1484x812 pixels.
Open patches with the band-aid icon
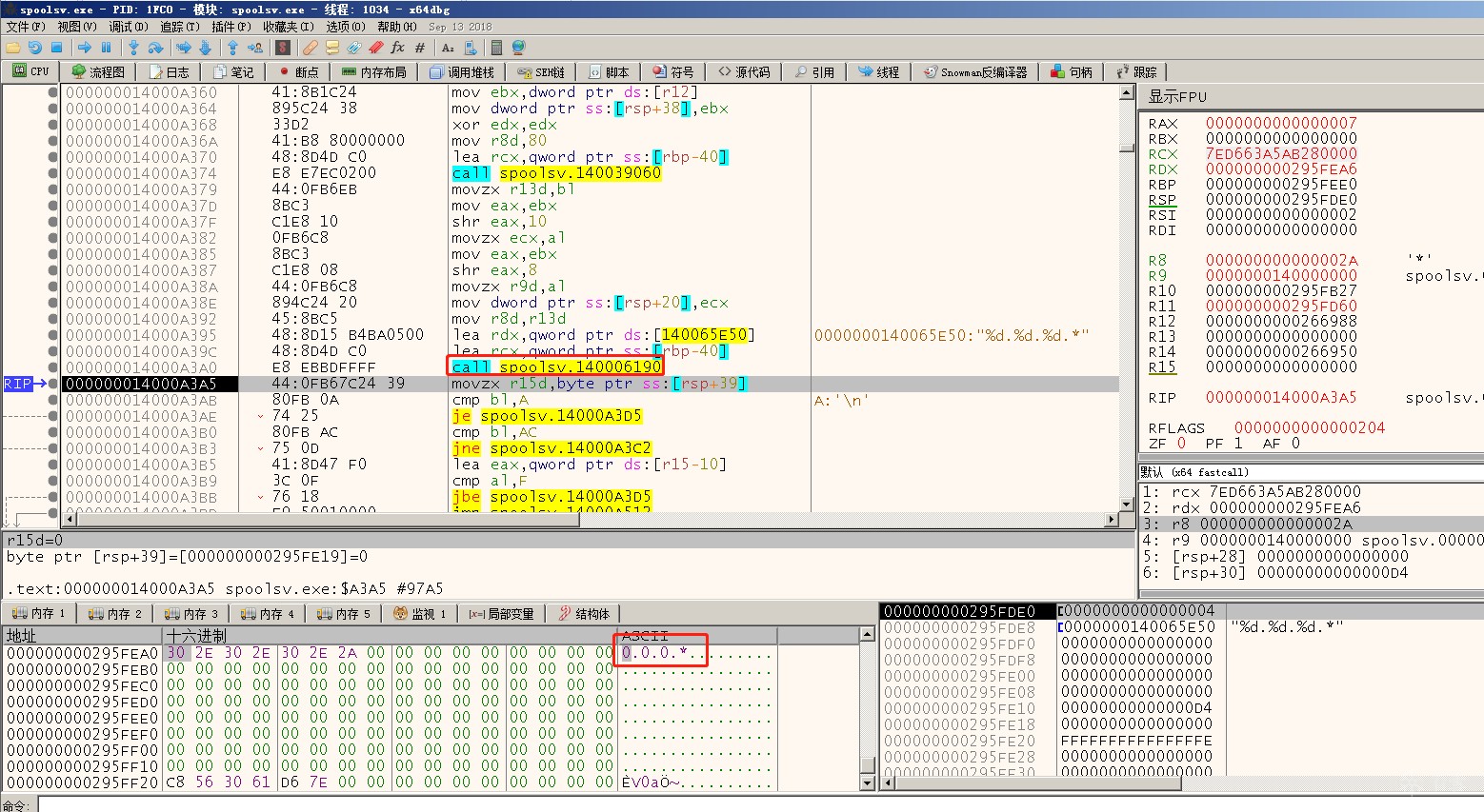(x=310, y=48)
